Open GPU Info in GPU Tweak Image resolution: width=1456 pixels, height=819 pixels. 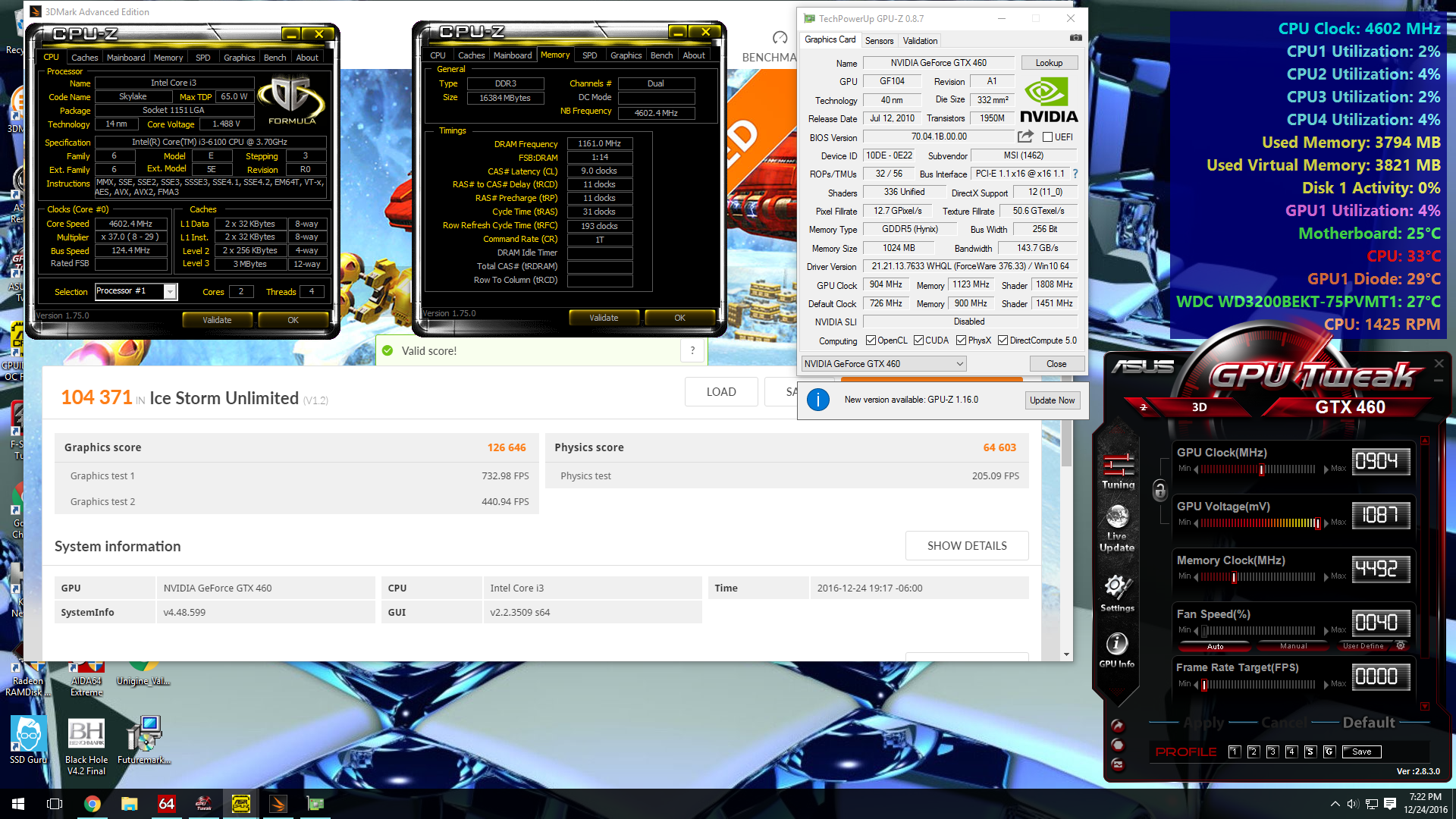[1117, 651]
